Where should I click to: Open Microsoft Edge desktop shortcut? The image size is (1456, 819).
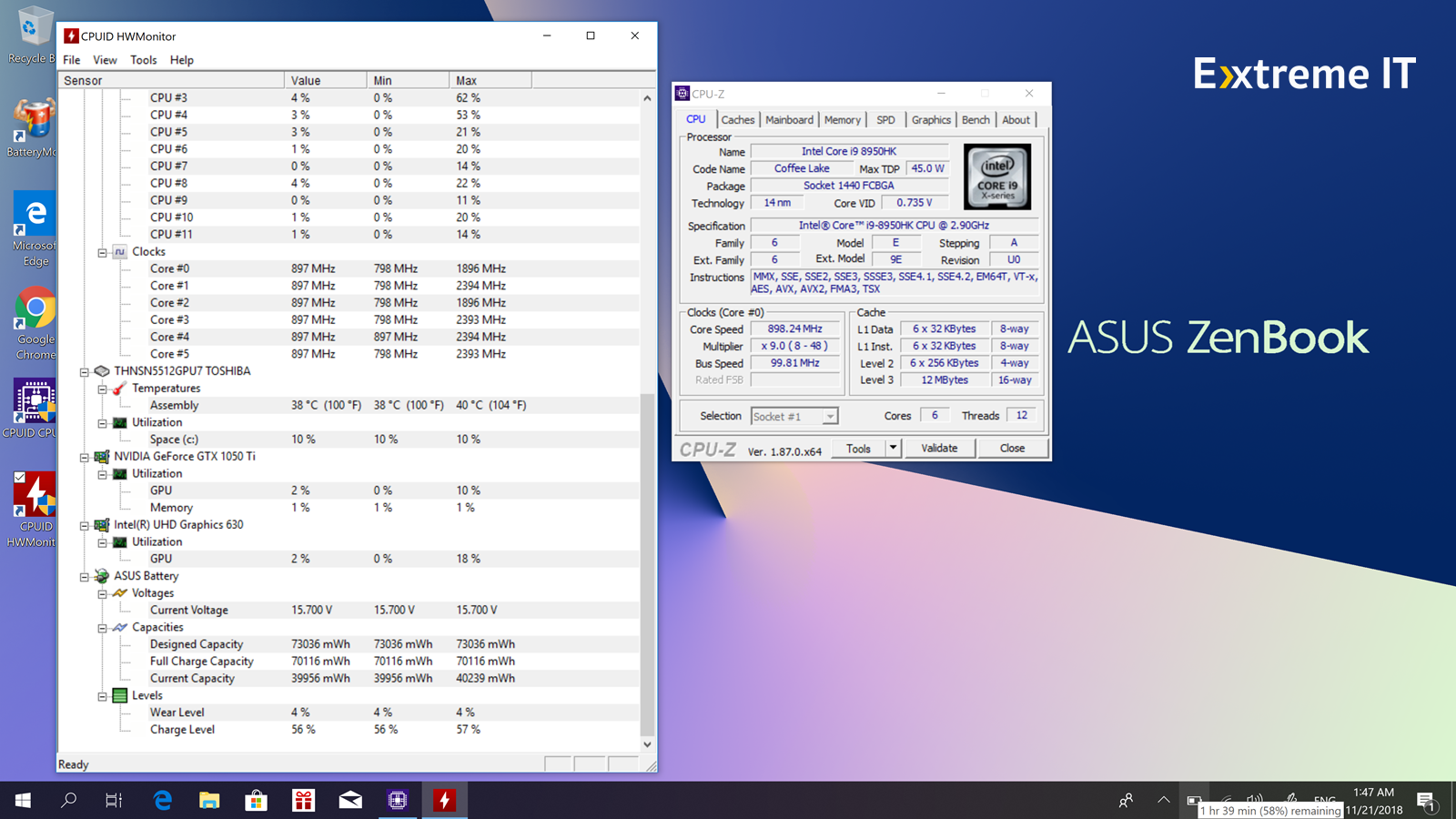pyautogui.click(x=33, y=229)
